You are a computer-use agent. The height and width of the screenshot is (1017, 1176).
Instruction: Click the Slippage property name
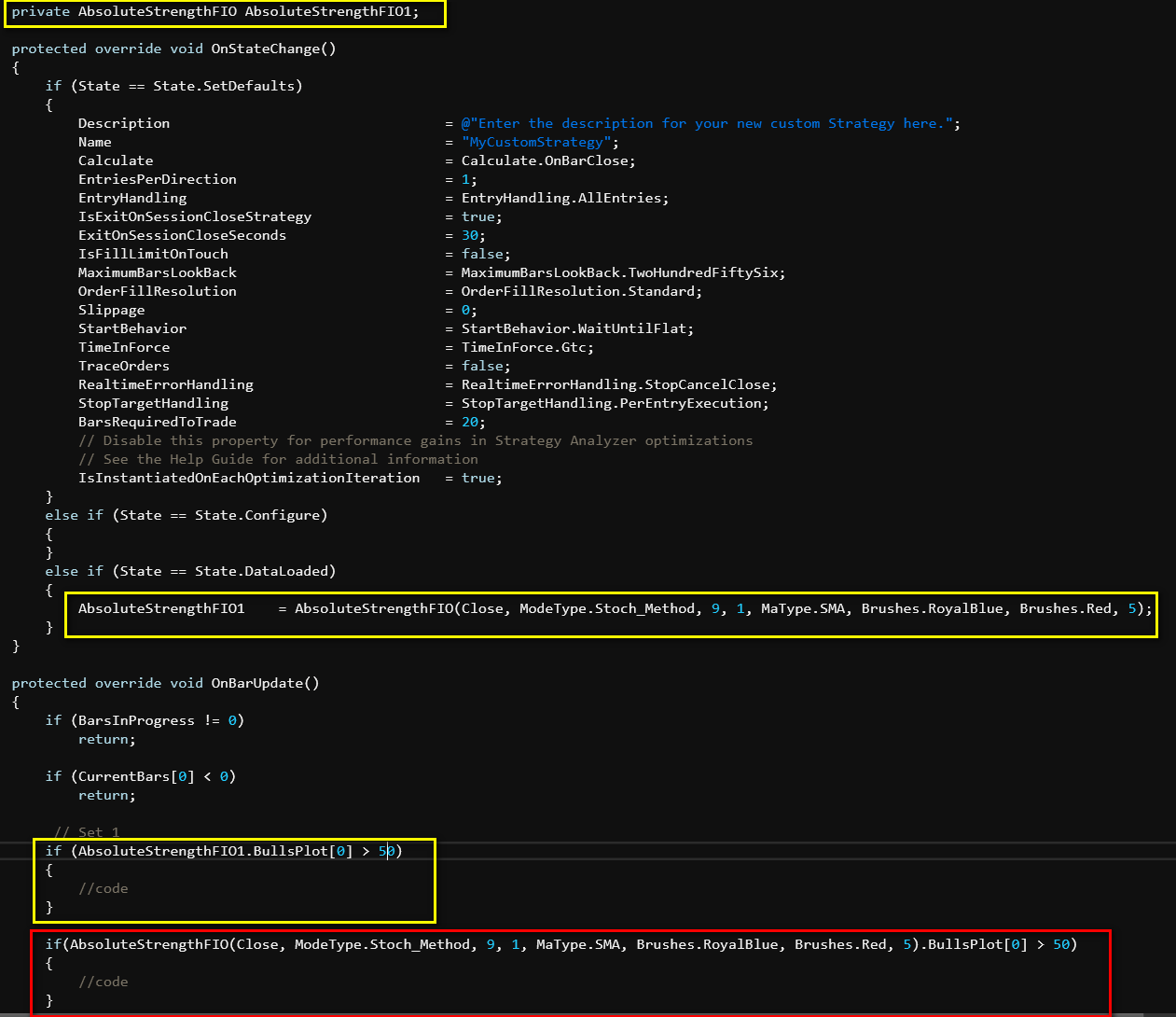[x=112, y=310]
